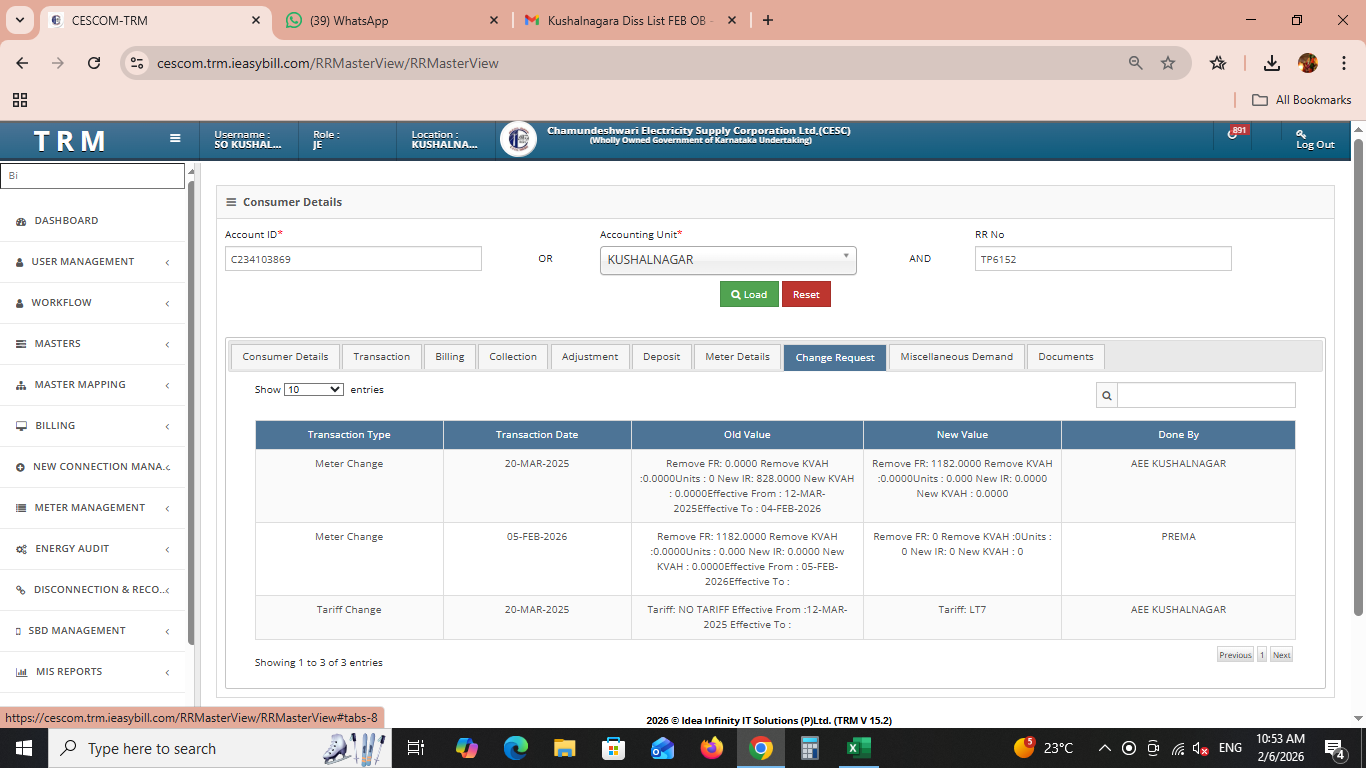The image size is (1366, 768).
Task: Go to Previous page of entries
Action: click(x=1235, y=655)
